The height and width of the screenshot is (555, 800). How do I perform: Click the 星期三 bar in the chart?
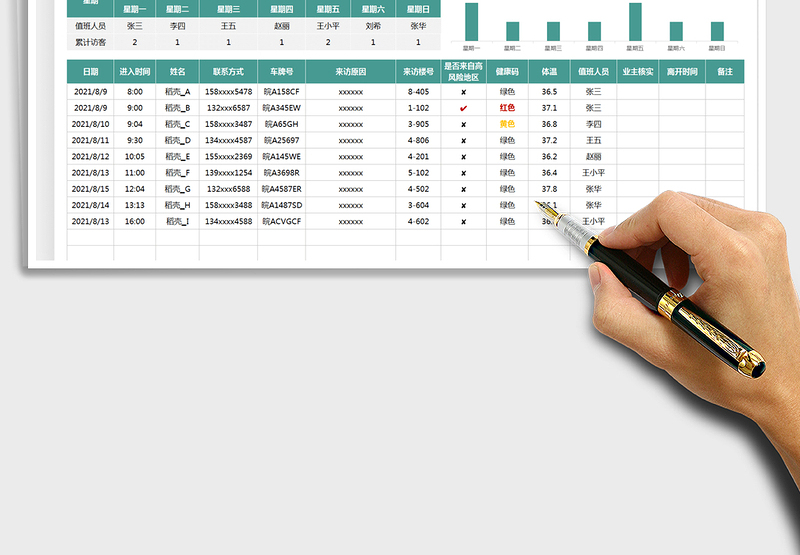tap(553, 31)
